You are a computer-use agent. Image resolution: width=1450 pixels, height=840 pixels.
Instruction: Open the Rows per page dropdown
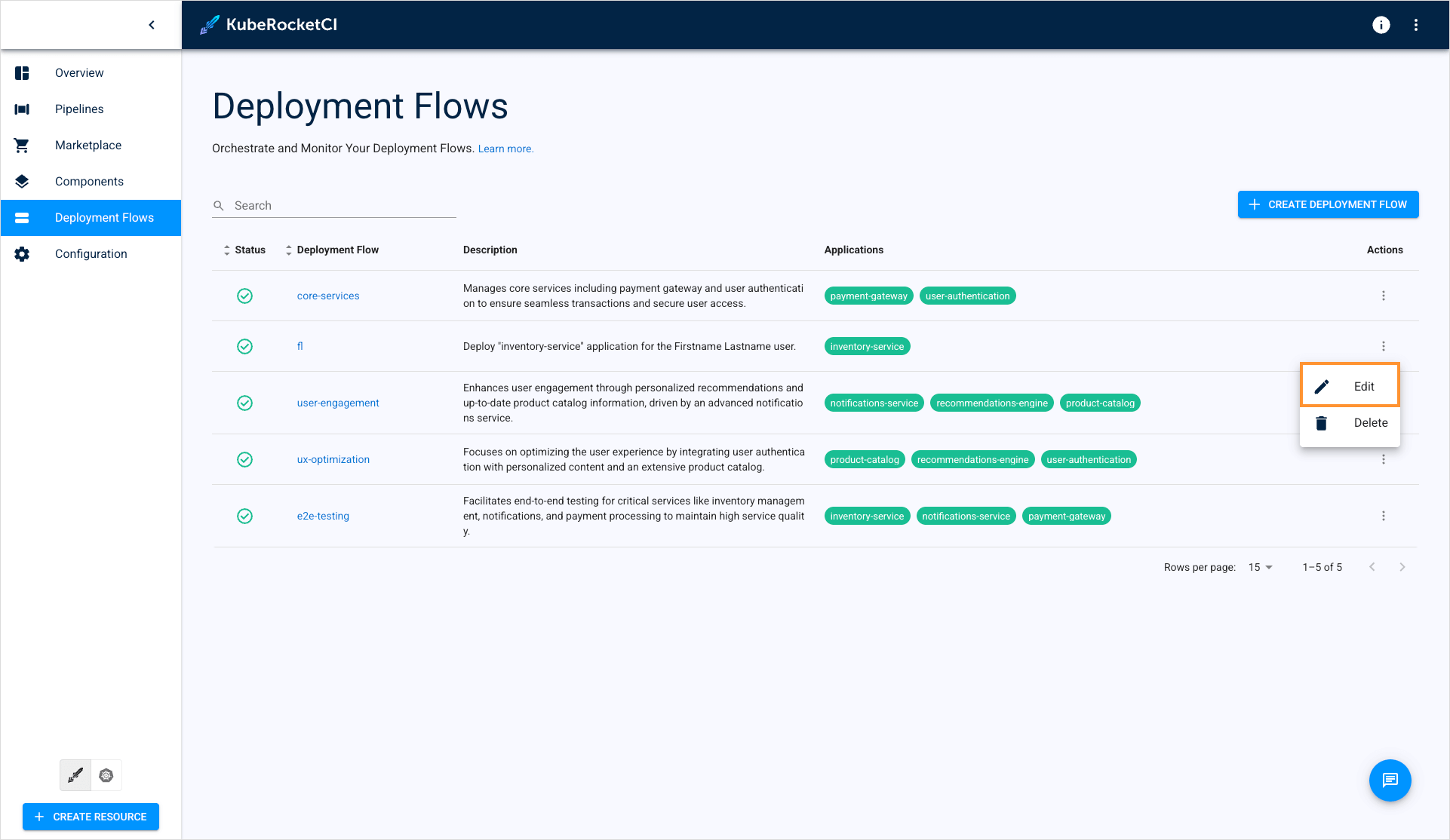tap(1258, 566)
